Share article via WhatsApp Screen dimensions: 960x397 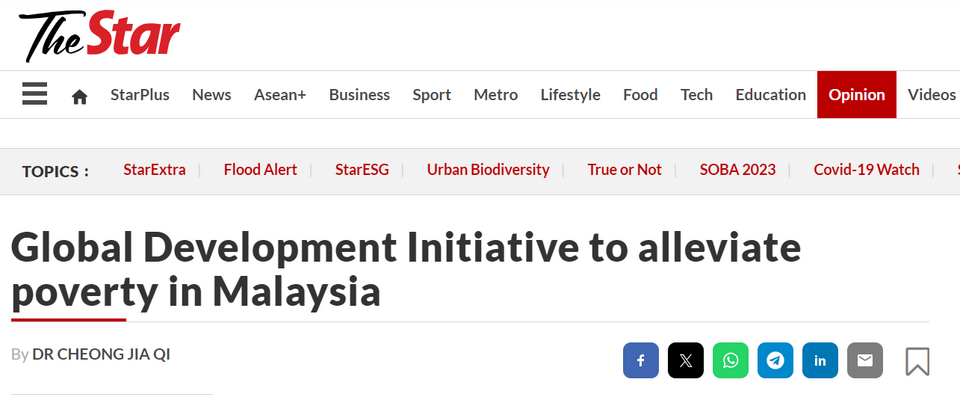coord(730,360)
